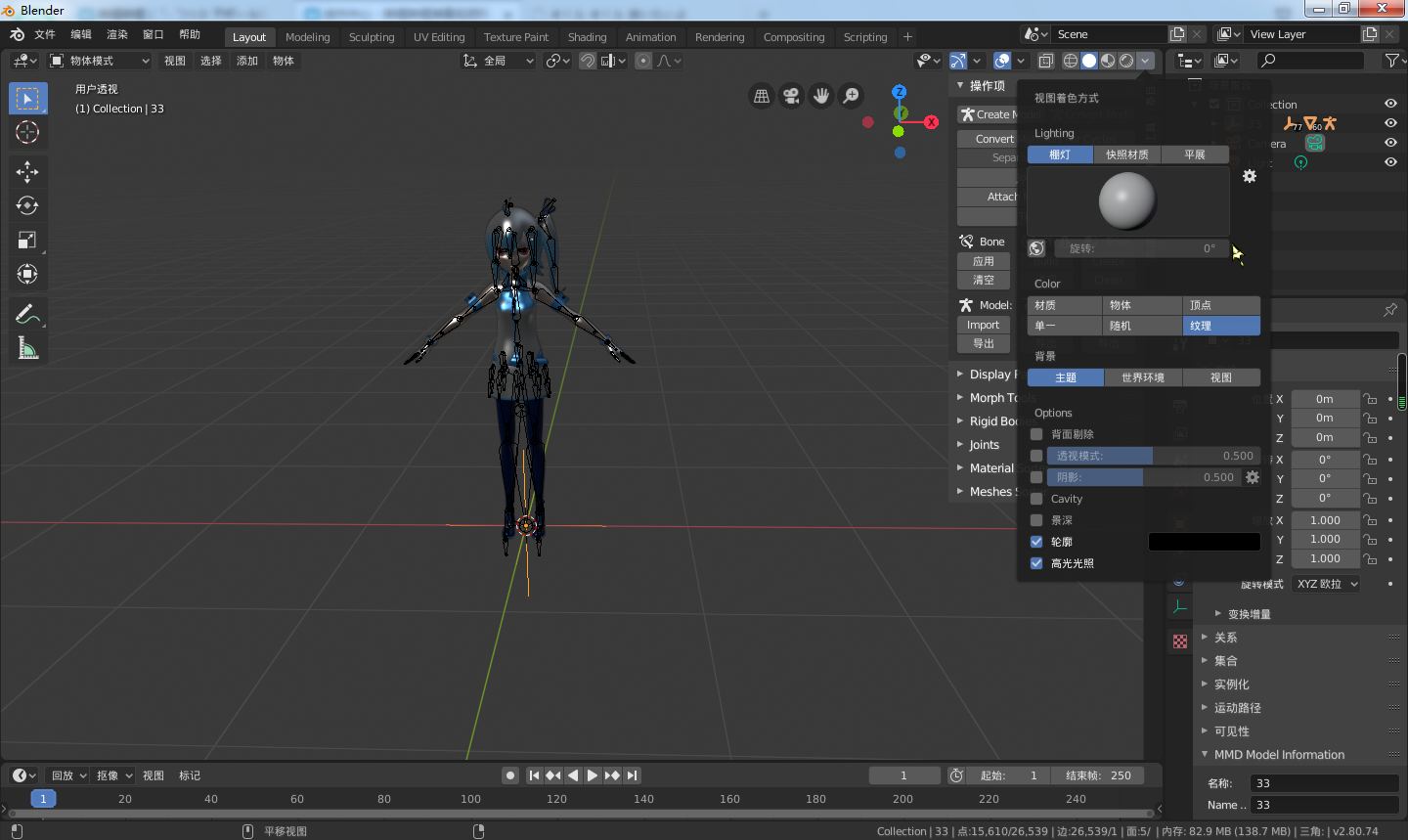Disable specular highlight checkbox
This screenshot has width=1408, height=840.
pos(1036,563)
